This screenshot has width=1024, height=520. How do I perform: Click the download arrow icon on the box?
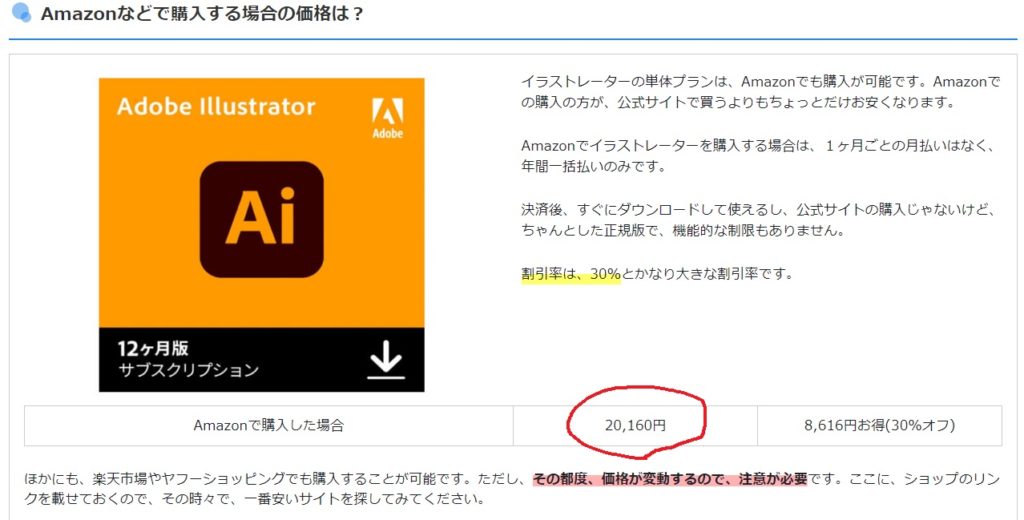click(385, 361)
